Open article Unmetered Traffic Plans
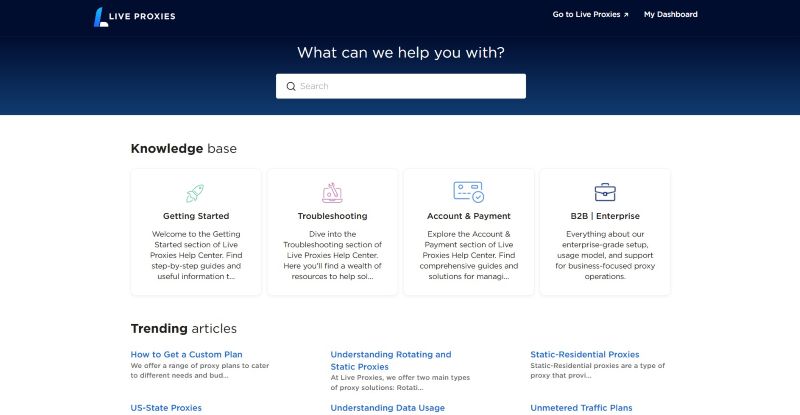Viewport: 800px width, 415px height. (x=581, y=408)
